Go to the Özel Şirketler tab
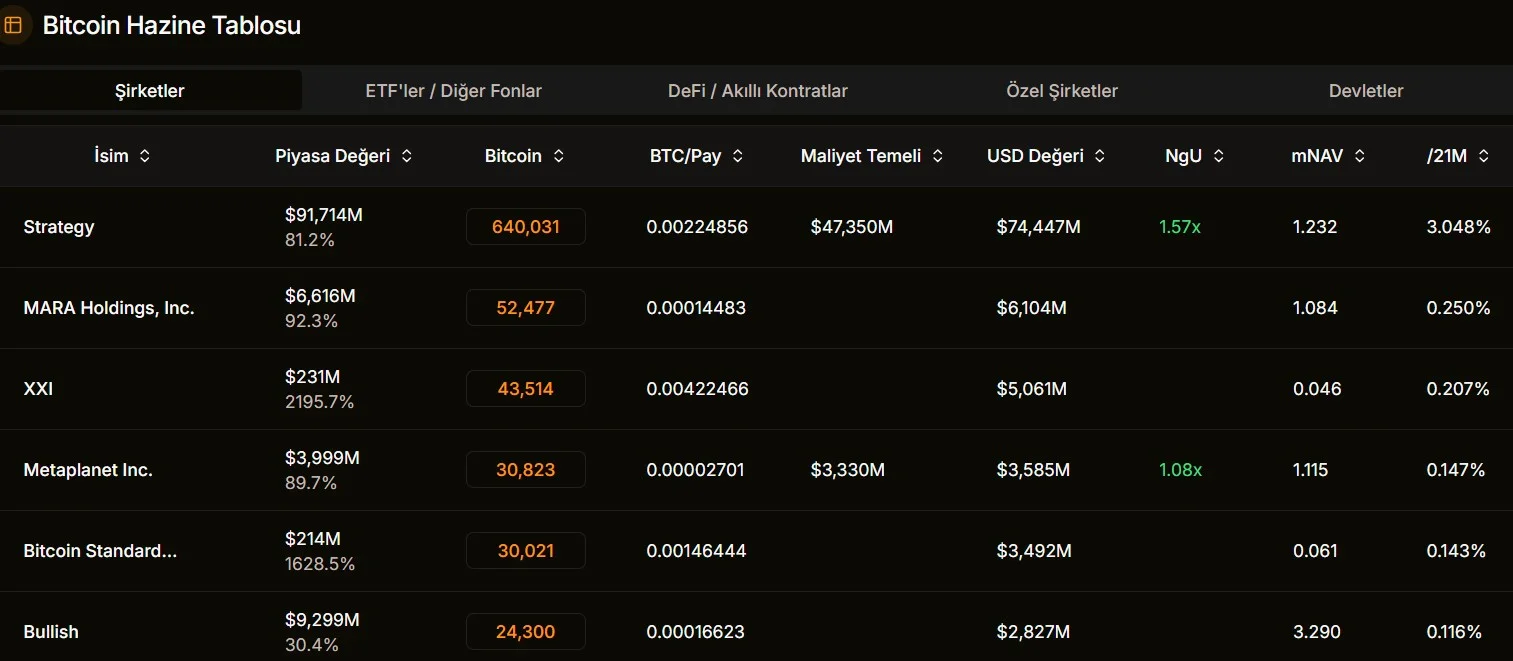The image size is (1513, 661). [x=1061, y=91]
